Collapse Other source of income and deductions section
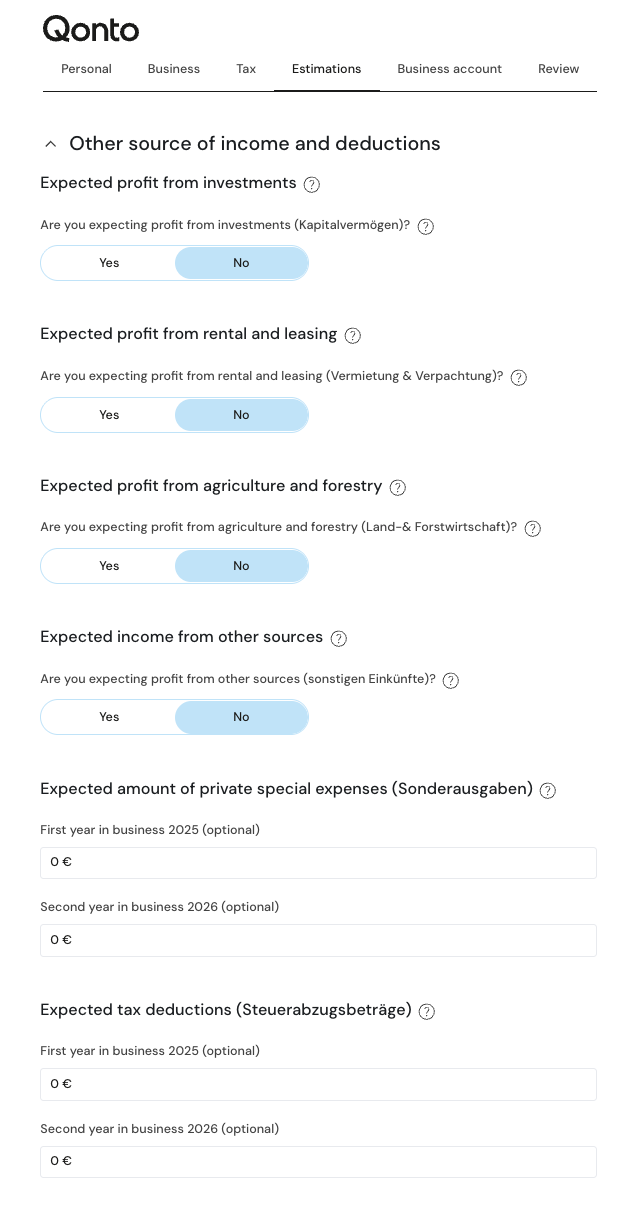This screenshot has height=1230, width=632. [50, 144]
